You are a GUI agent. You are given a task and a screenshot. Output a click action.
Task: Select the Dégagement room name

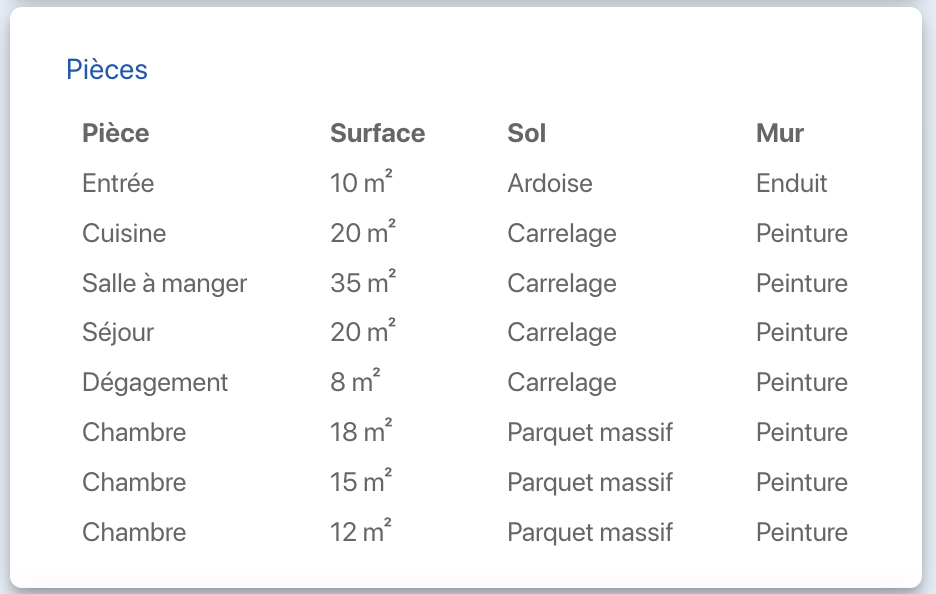click(155, 383)
